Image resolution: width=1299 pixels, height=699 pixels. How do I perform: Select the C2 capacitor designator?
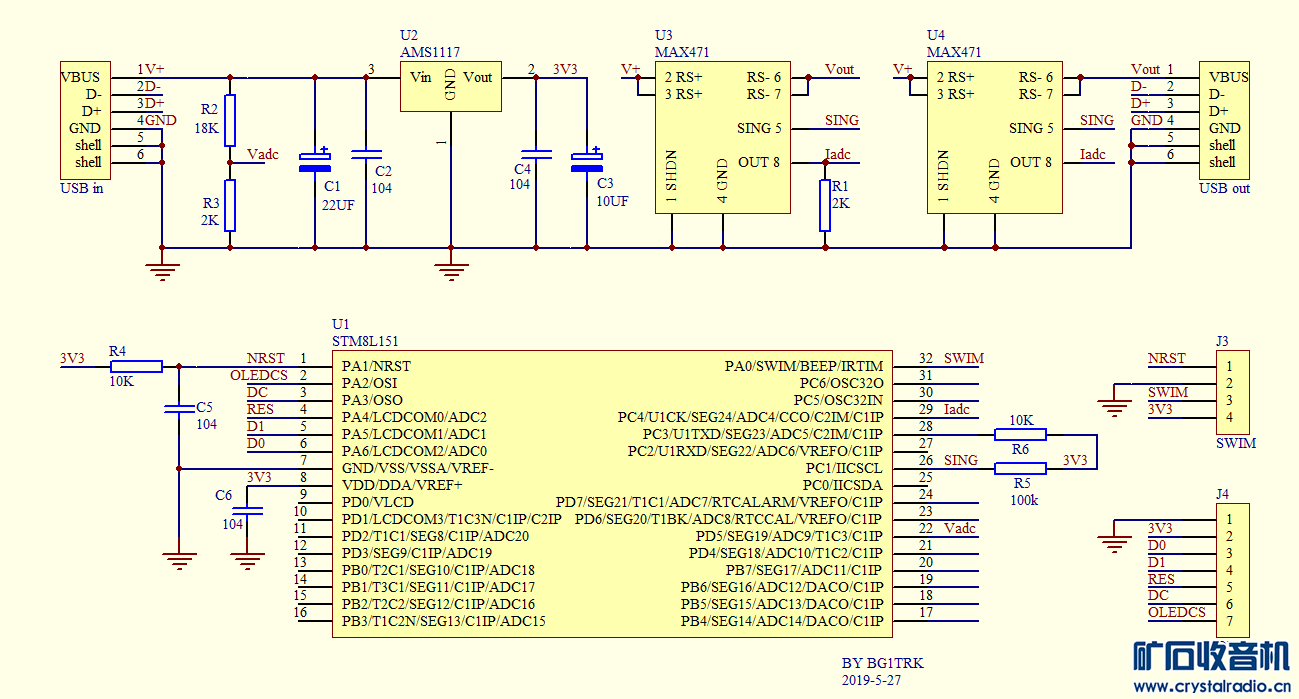(x=382, y=171)
